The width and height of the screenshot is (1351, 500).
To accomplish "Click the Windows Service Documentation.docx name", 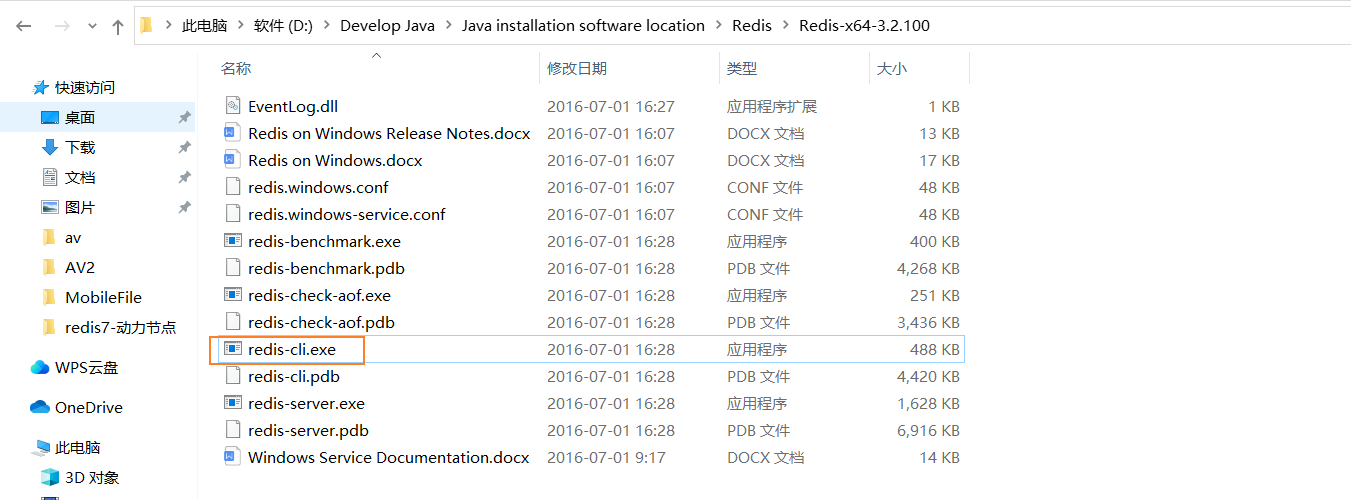I will click(389, 457).
